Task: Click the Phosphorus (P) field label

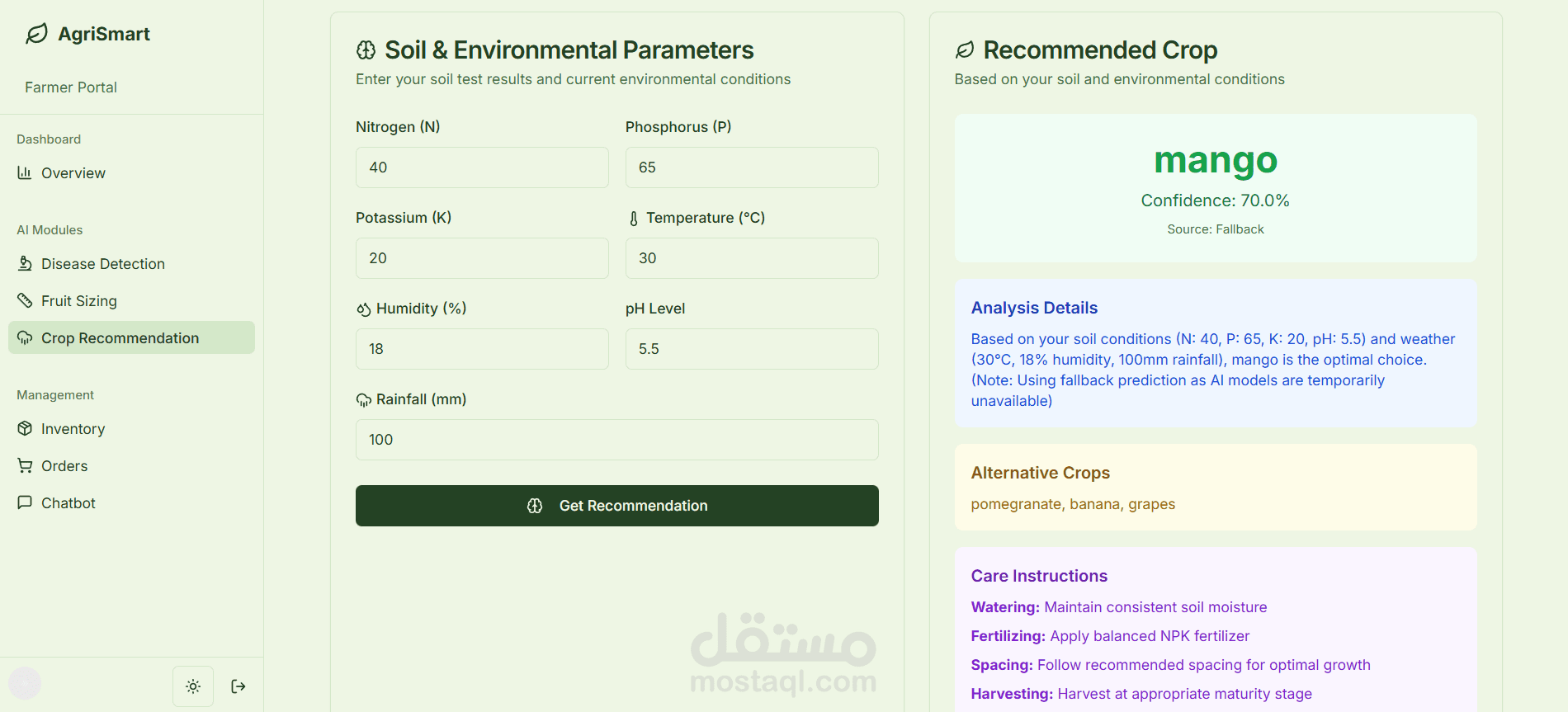Action: tap(678, 127)
